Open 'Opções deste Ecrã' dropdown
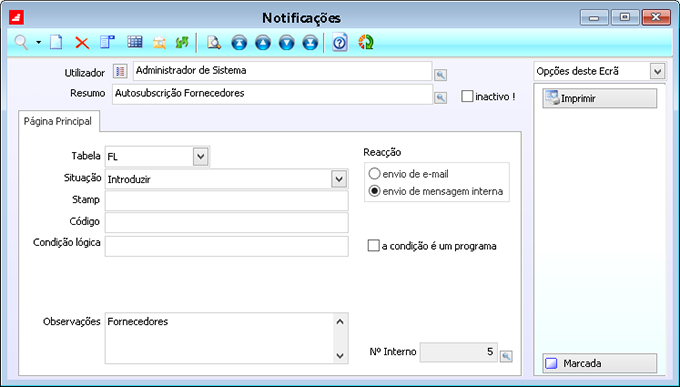Screen dimensions: 680x387 pos(657,71)
